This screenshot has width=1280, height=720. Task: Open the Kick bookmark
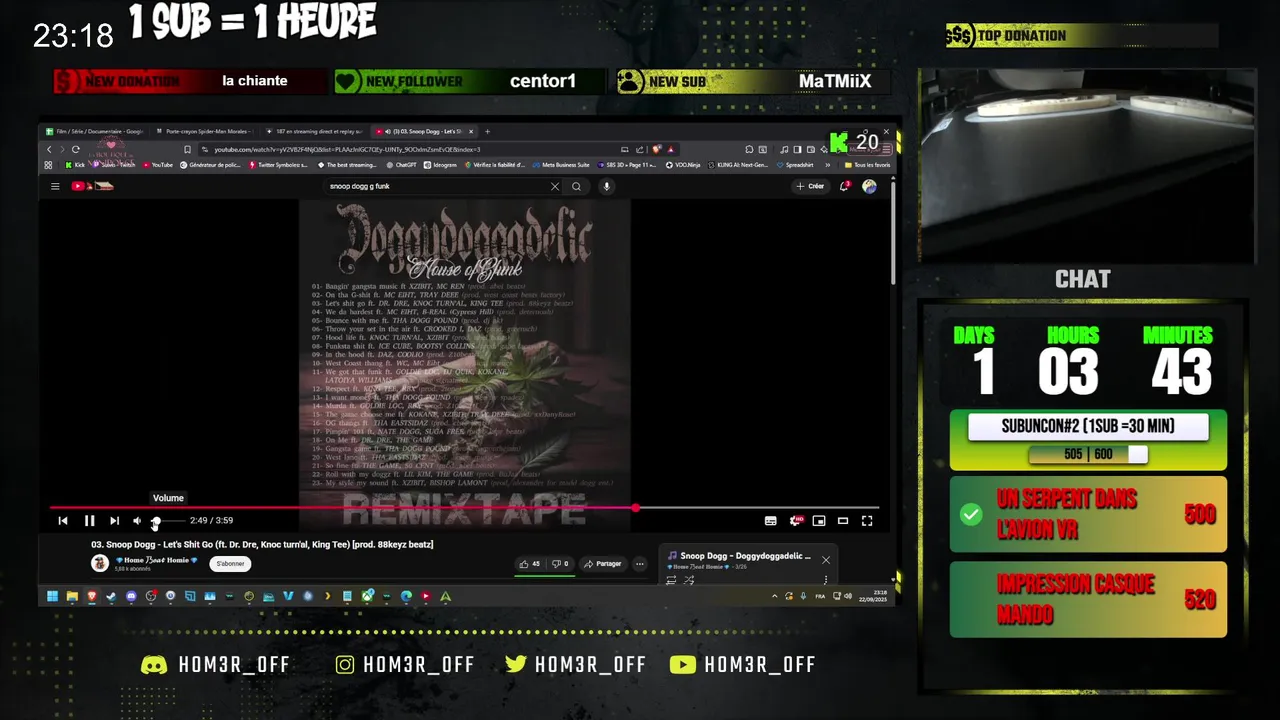pos(75,165)
